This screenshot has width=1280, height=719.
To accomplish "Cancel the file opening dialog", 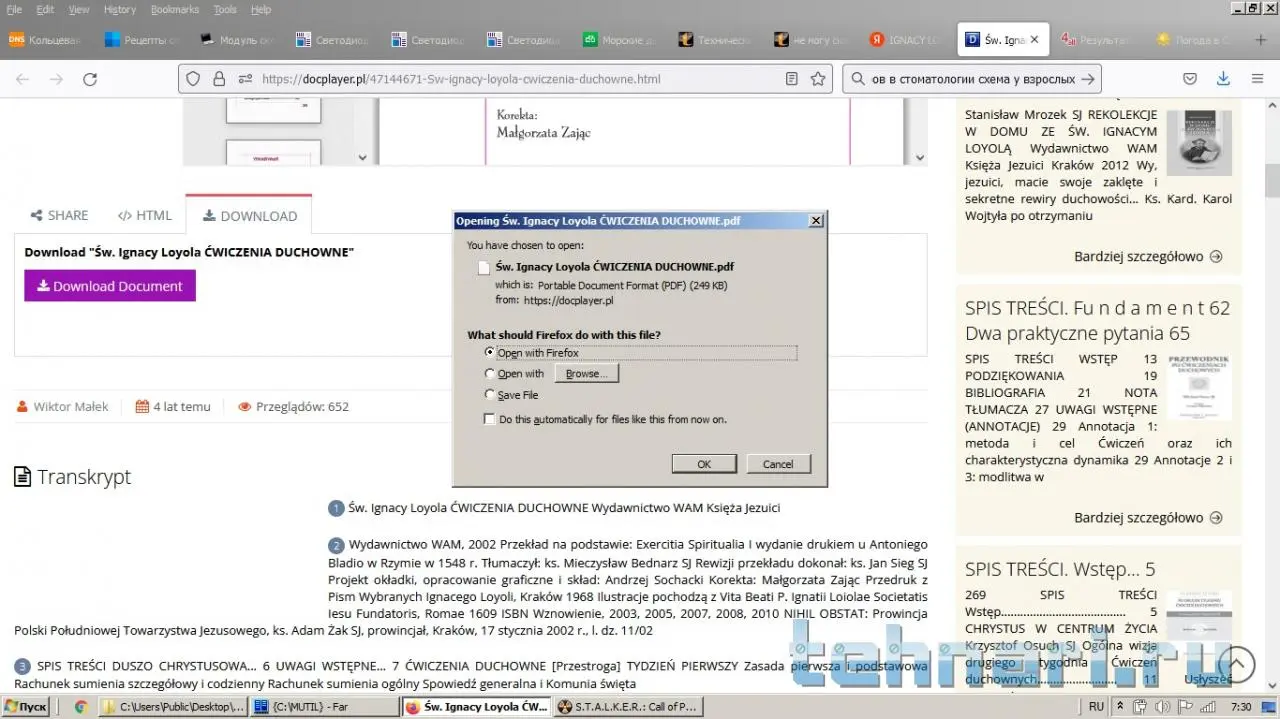I will click(x=778, y=464).
